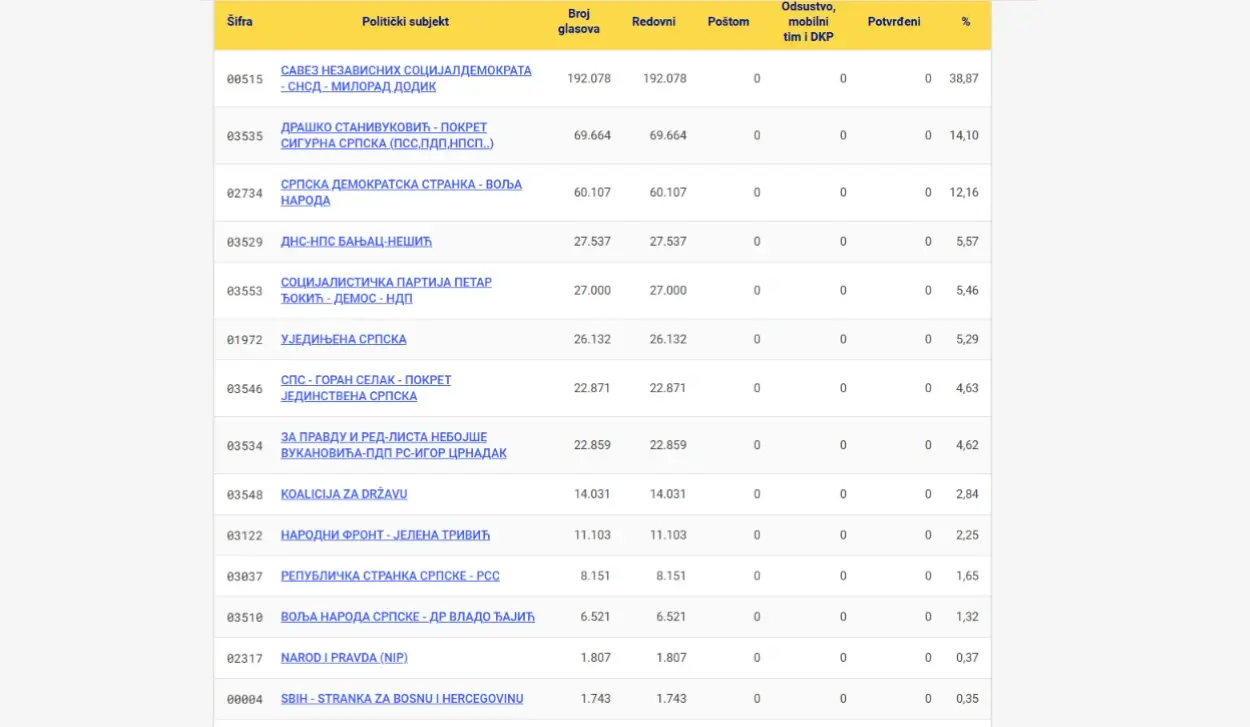Open СОЦИЈАЛИСТИЧКА ПАРТИЈА ПЕТАР ЂОКИЋ link

[386, 290]
